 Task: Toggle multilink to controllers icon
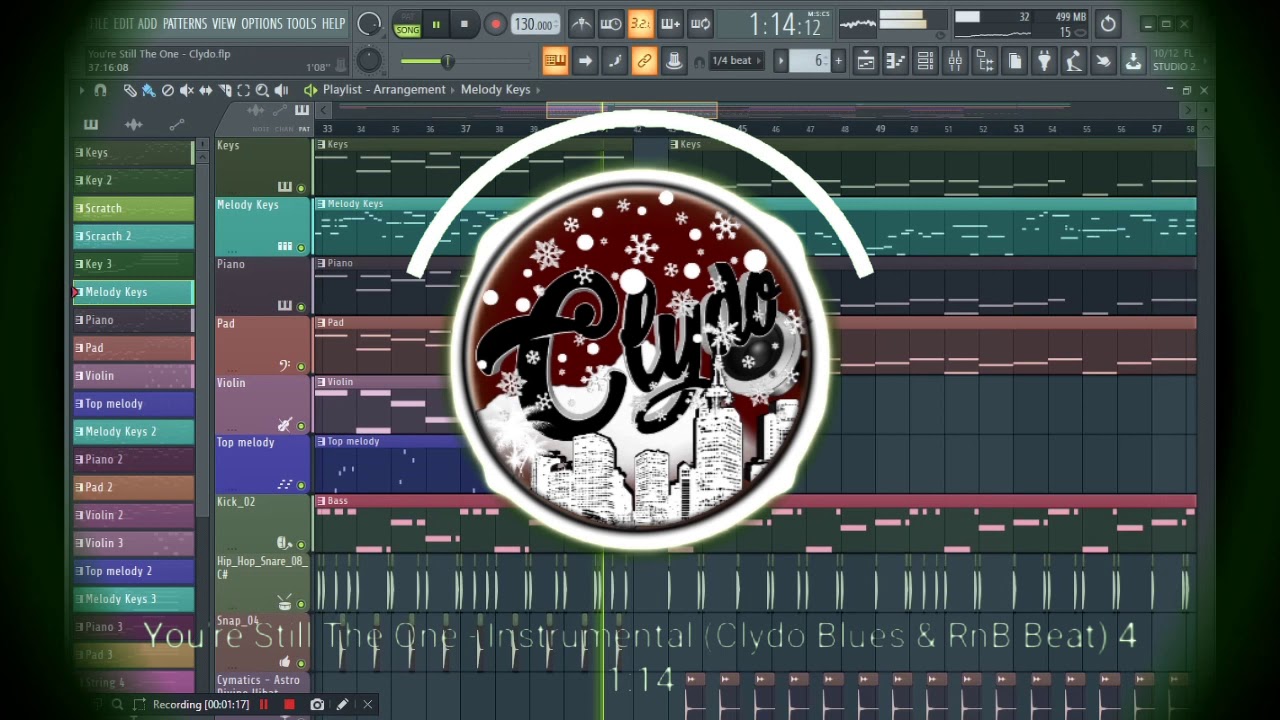pyautogui.click(x=675, y=61)
